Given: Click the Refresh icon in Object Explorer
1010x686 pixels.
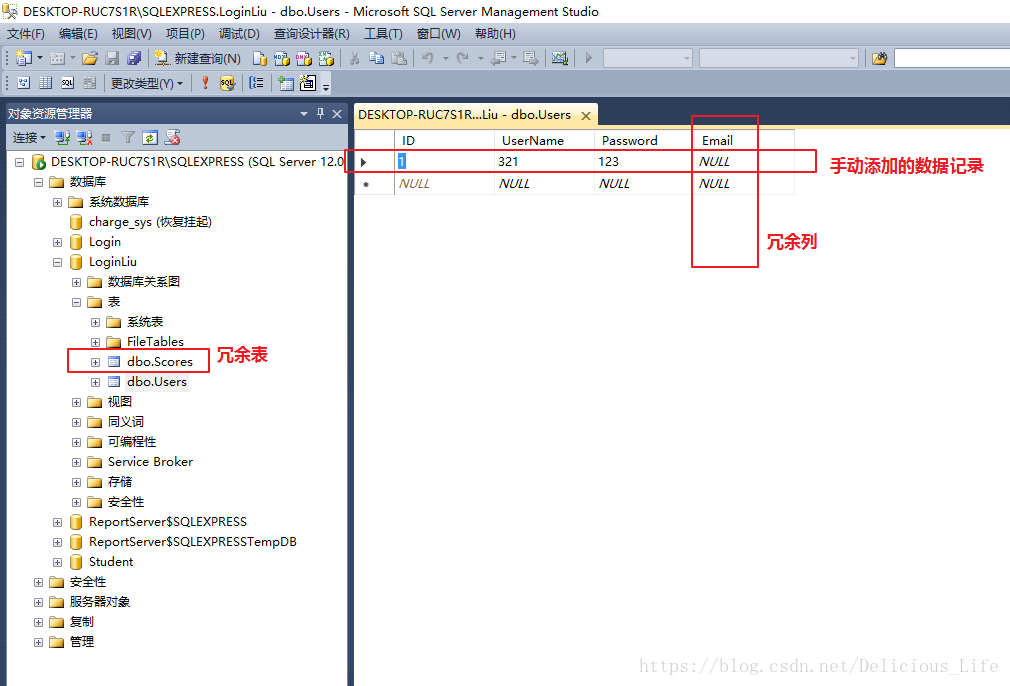Looking at the screenshot, I should pos(149,137).
